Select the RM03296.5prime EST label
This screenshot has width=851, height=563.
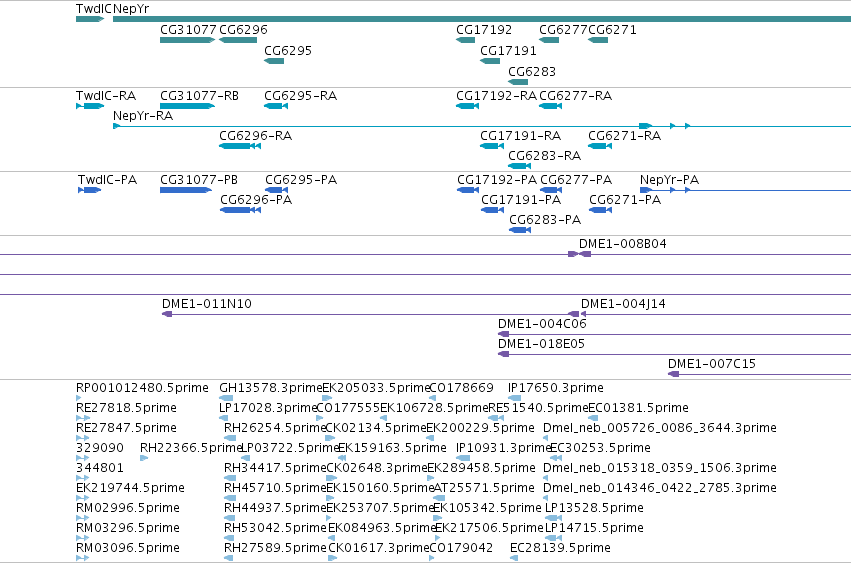coord(128,528)
